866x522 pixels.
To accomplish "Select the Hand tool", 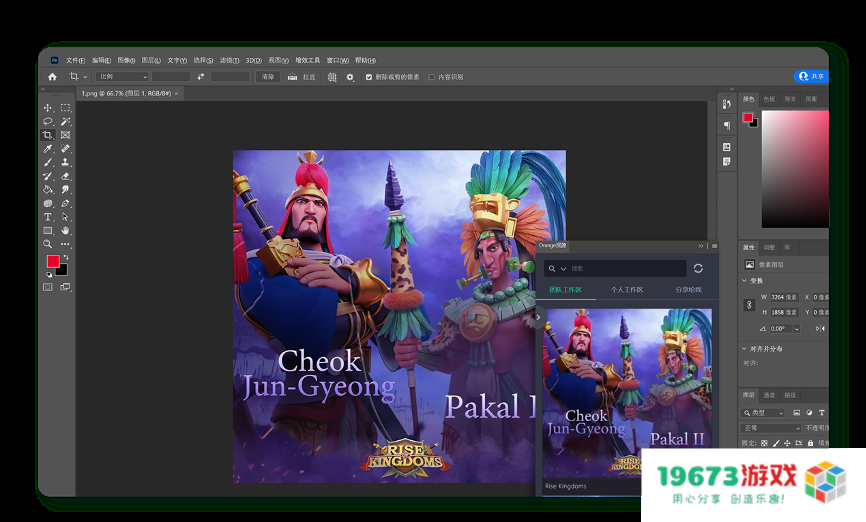I will 65,230.
